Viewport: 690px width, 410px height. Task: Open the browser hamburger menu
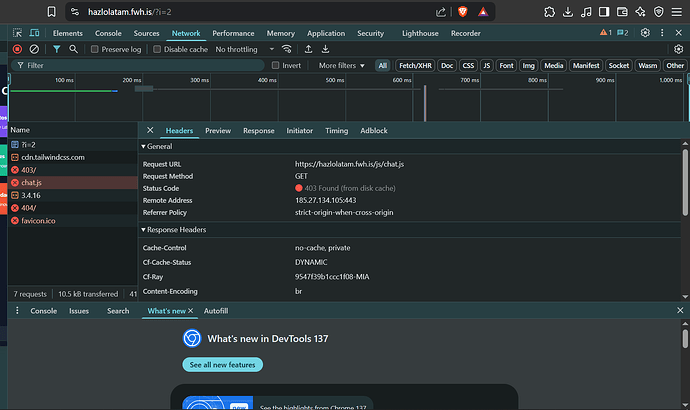point(677,12)
